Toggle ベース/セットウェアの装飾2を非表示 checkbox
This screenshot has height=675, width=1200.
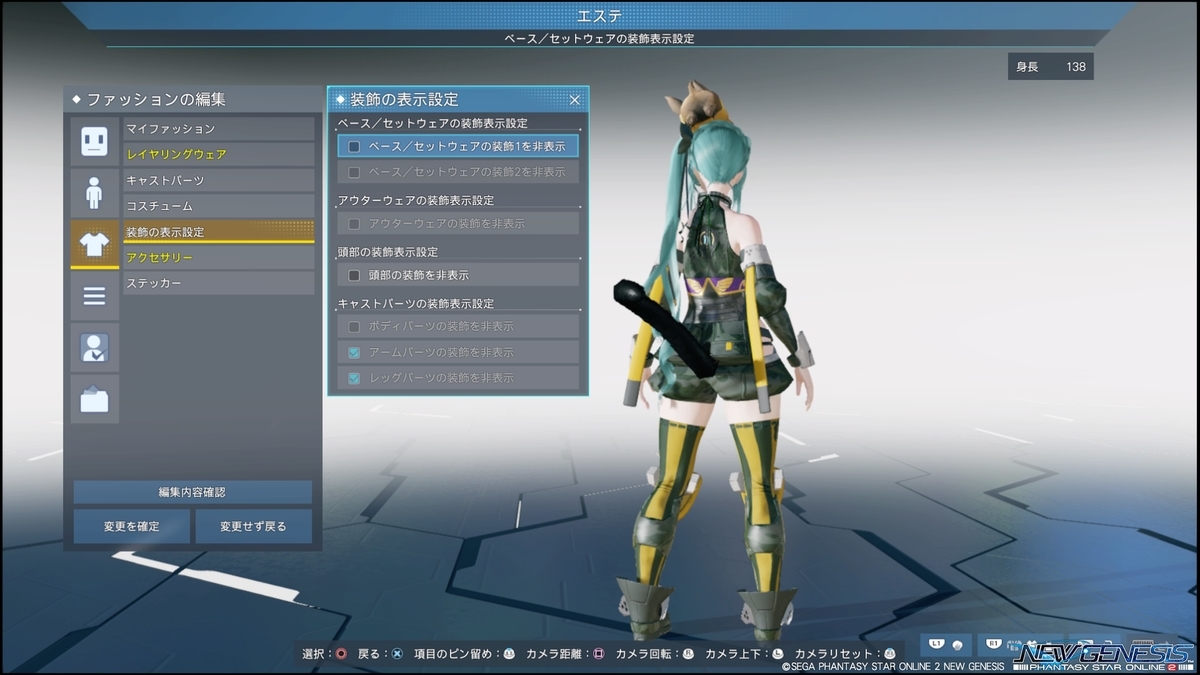click(x=354, y=172)
